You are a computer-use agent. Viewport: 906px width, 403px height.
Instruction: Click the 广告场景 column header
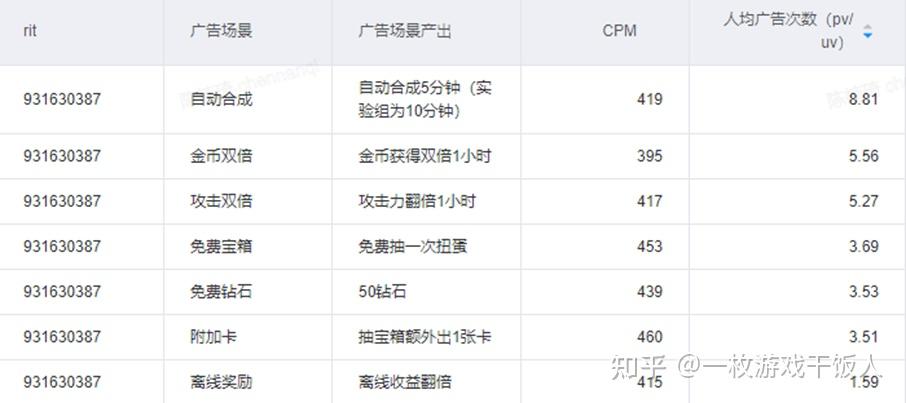pos(221,31)
